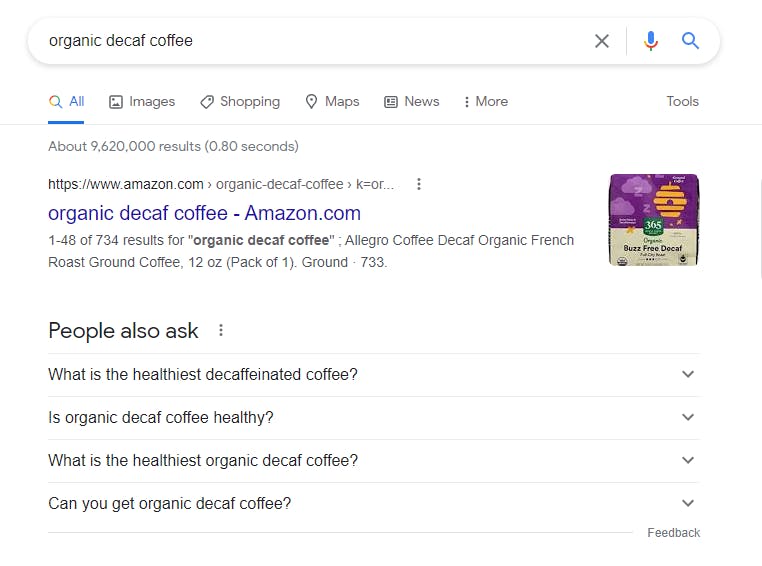The image size is (762, 566).
Task: Expand 'Can you get organic decaf coffee?'
Action: pyautogui.click(x=374, y=503)
